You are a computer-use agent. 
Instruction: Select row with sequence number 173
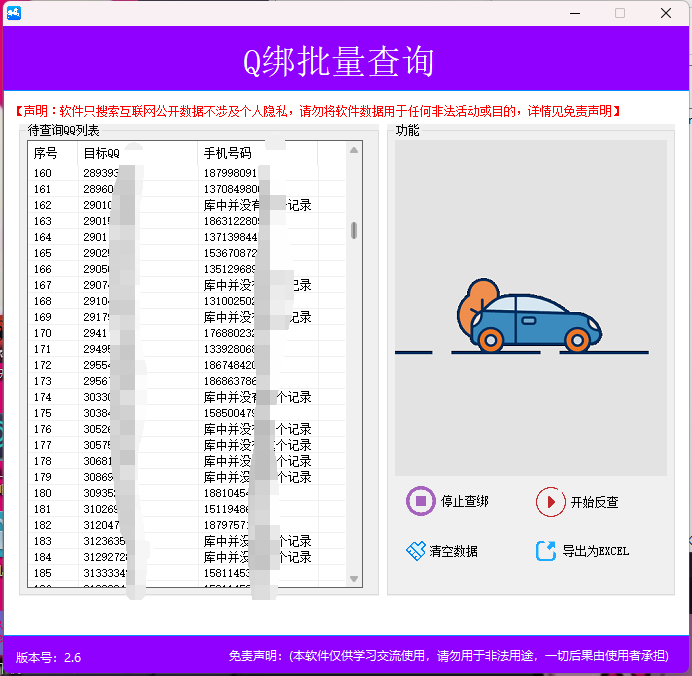[187, 381]
